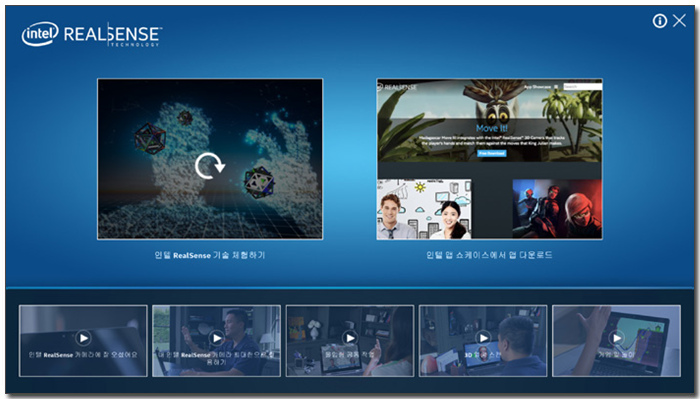700x399 pixels.
Task: Play video of hand waving at game
Action: coord(617,338)
